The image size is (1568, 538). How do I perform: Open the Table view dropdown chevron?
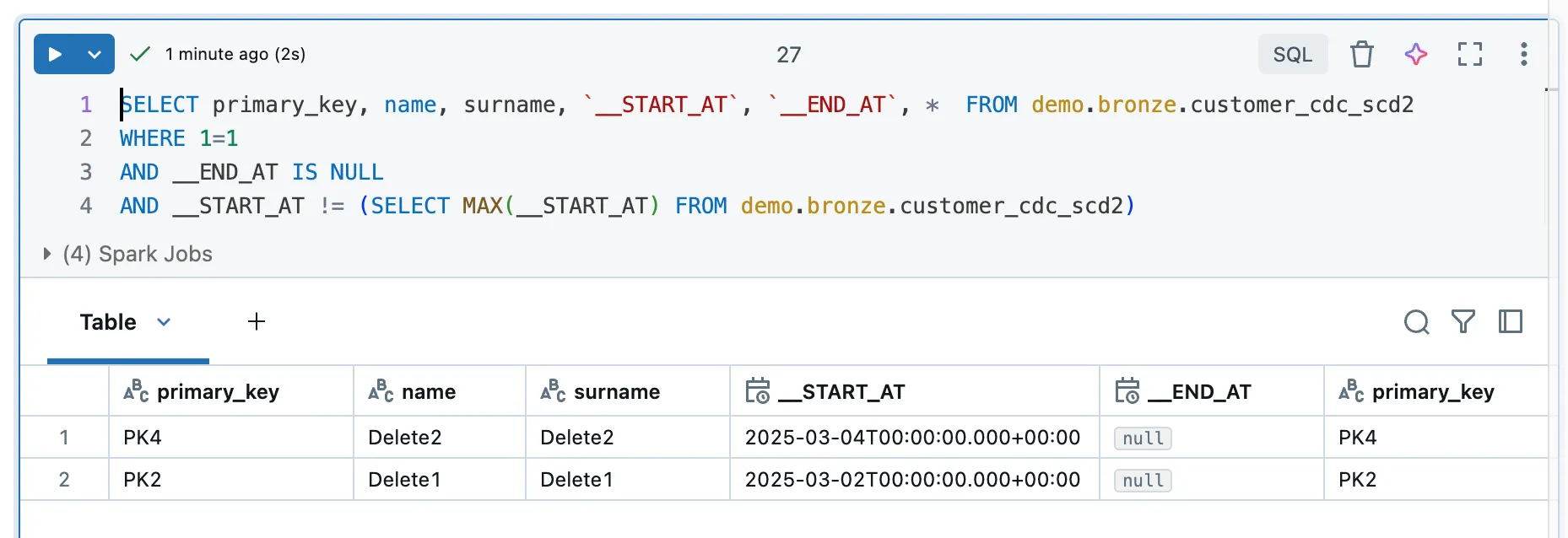point(164,322)
